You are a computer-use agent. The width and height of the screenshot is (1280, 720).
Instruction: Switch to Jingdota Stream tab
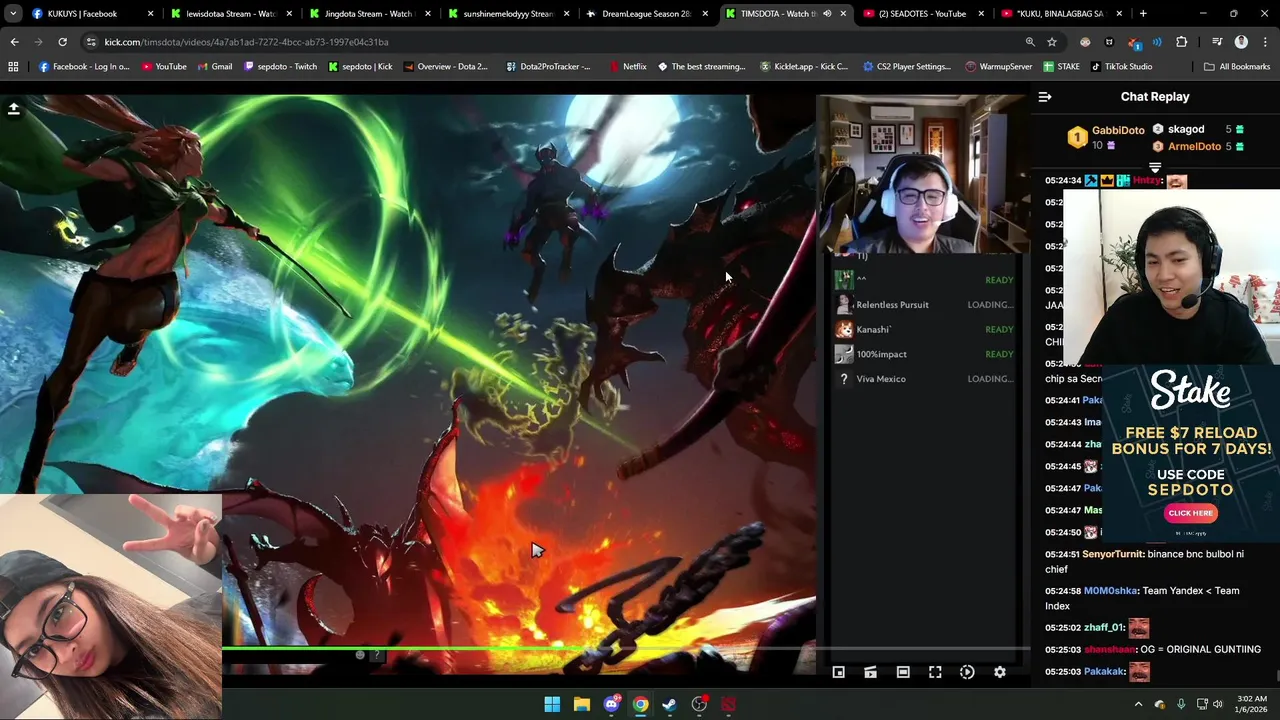[370, 14]
